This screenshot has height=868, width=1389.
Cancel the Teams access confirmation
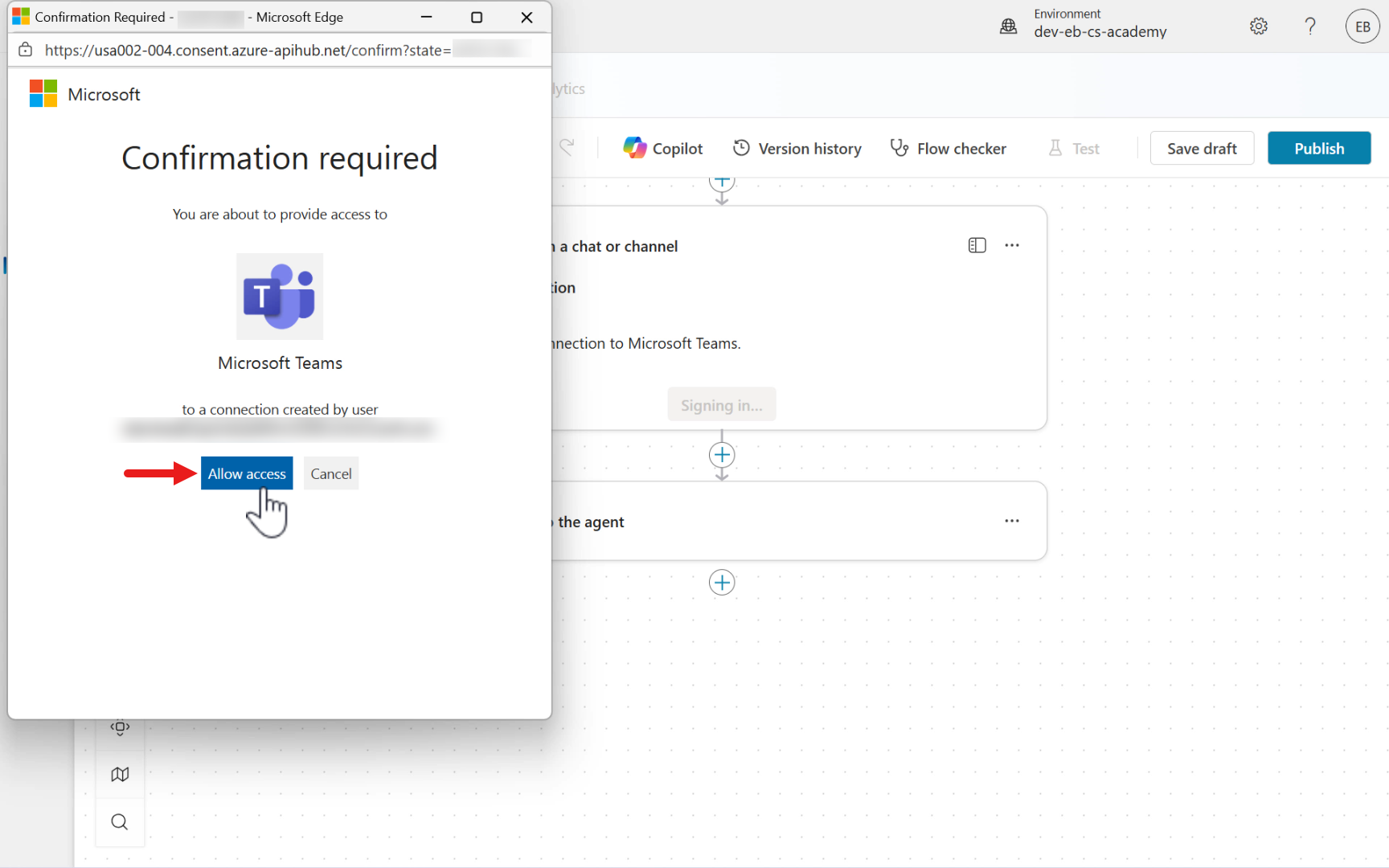click(330, 473)
